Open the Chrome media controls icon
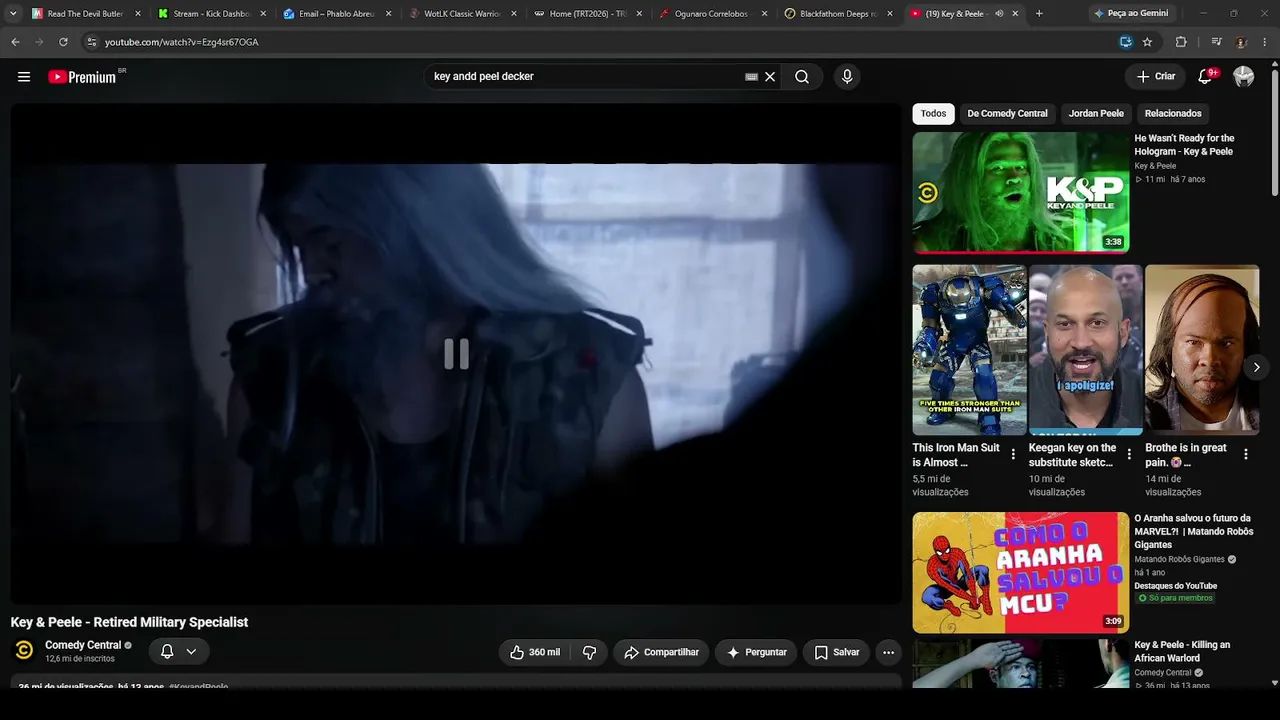 coord(1216,42)
